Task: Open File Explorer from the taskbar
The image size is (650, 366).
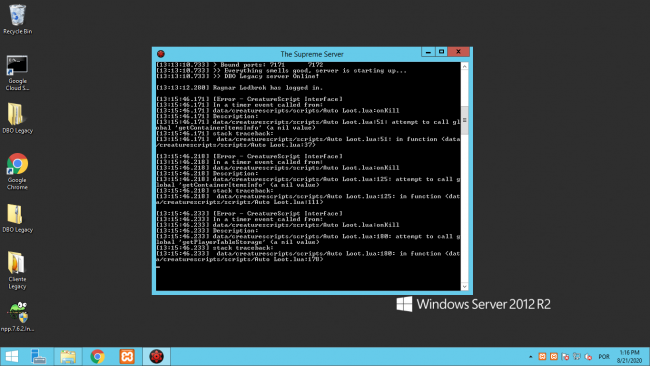Action: (x=68, y=356)
